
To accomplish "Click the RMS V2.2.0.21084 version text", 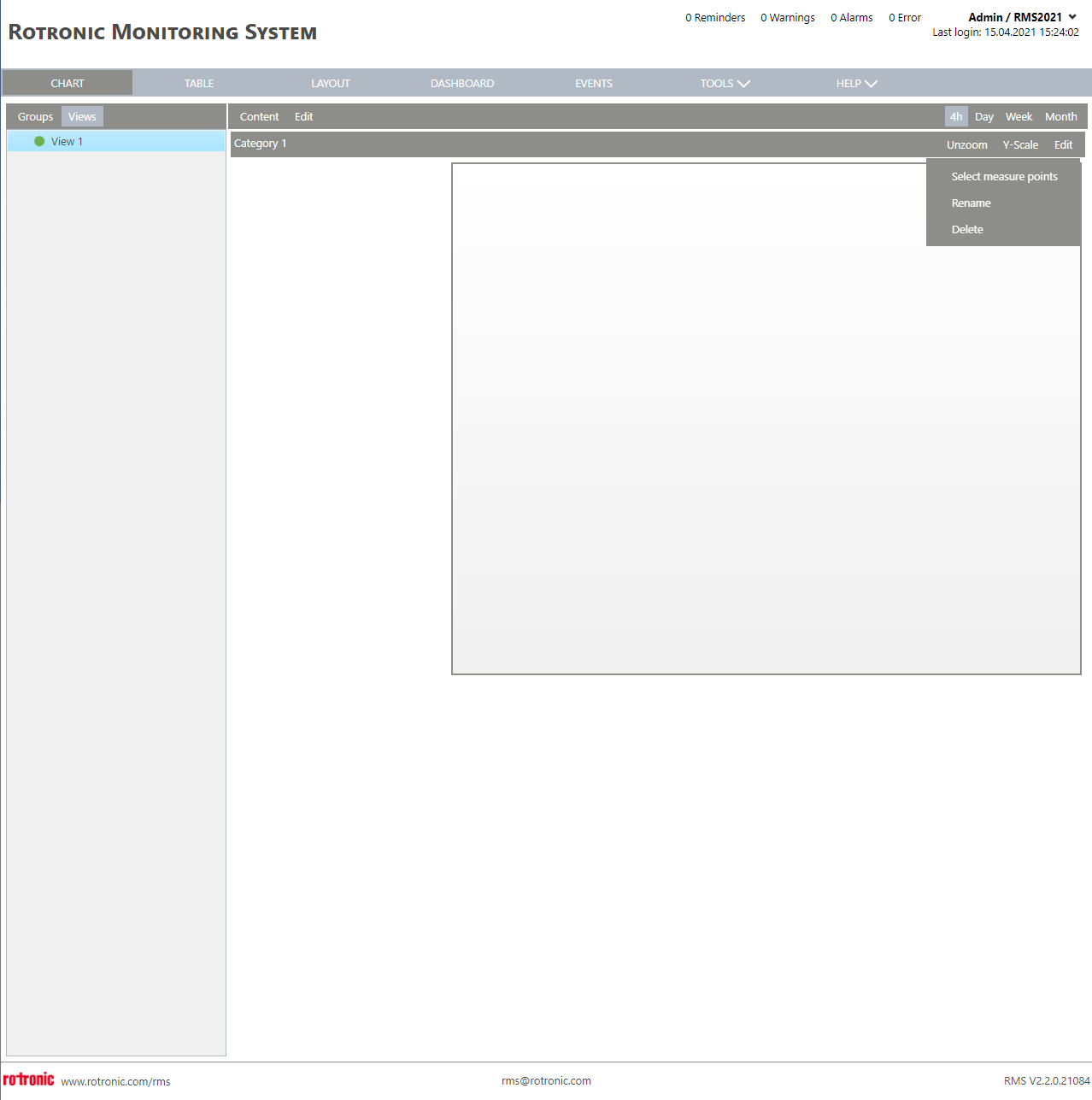I will click(1047, 1080).
